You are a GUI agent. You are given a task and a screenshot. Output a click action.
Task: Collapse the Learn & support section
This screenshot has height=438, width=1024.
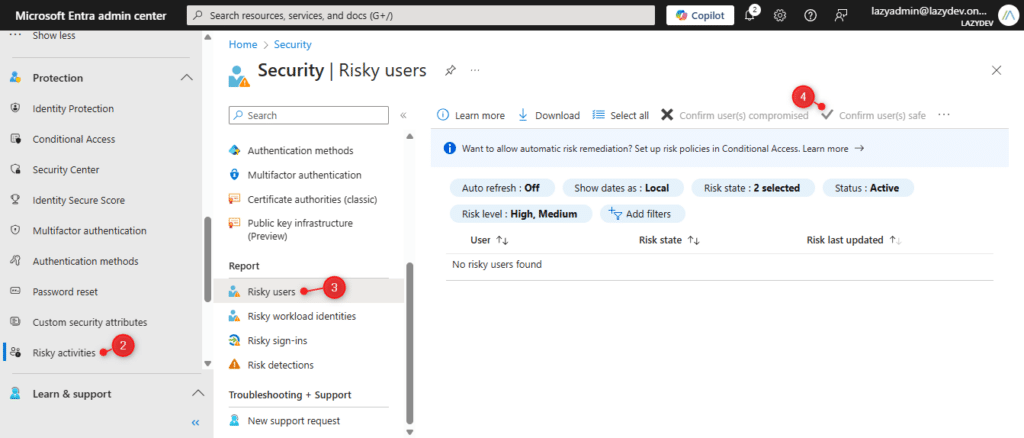click(197, 393)
